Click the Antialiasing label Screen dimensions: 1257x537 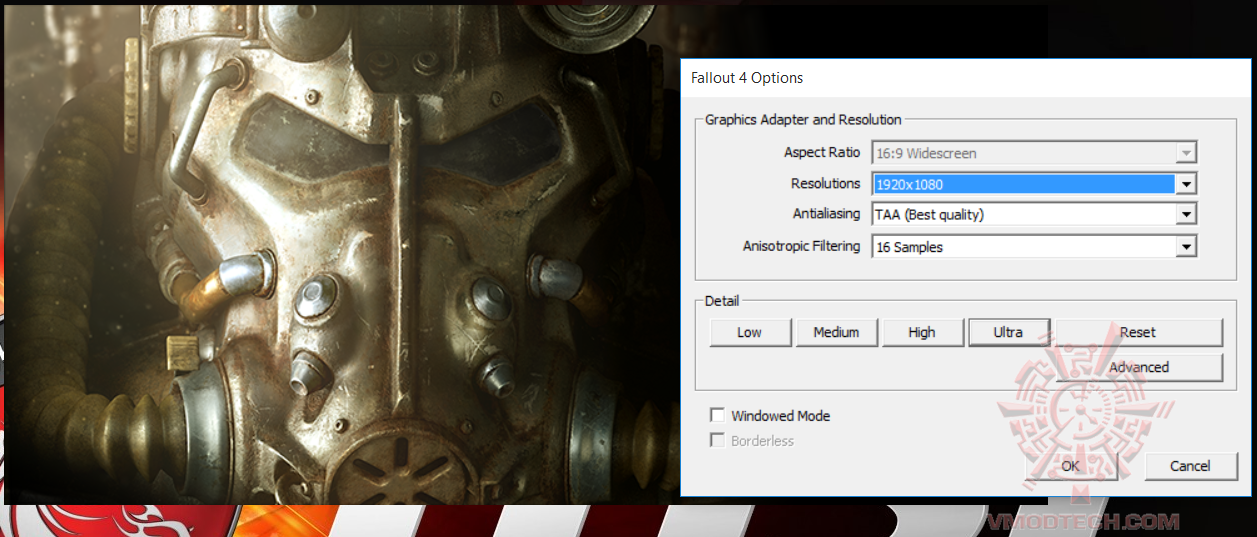[826, 214]
